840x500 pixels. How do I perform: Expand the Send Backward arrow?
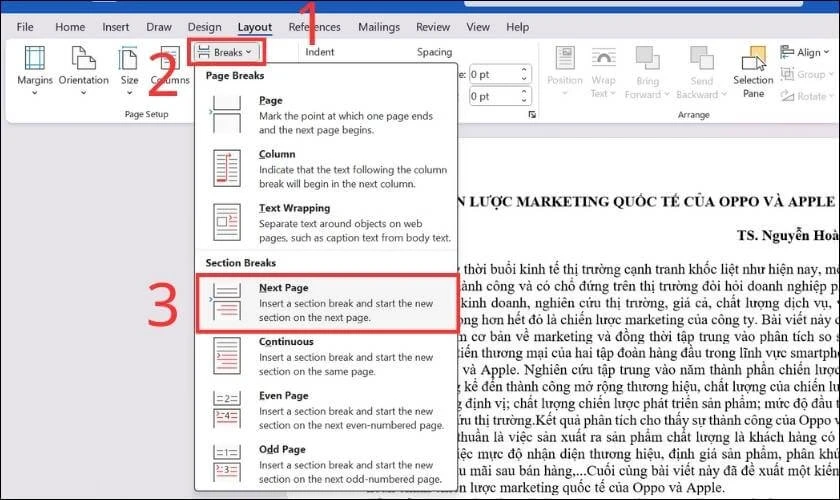click(724, 94)
